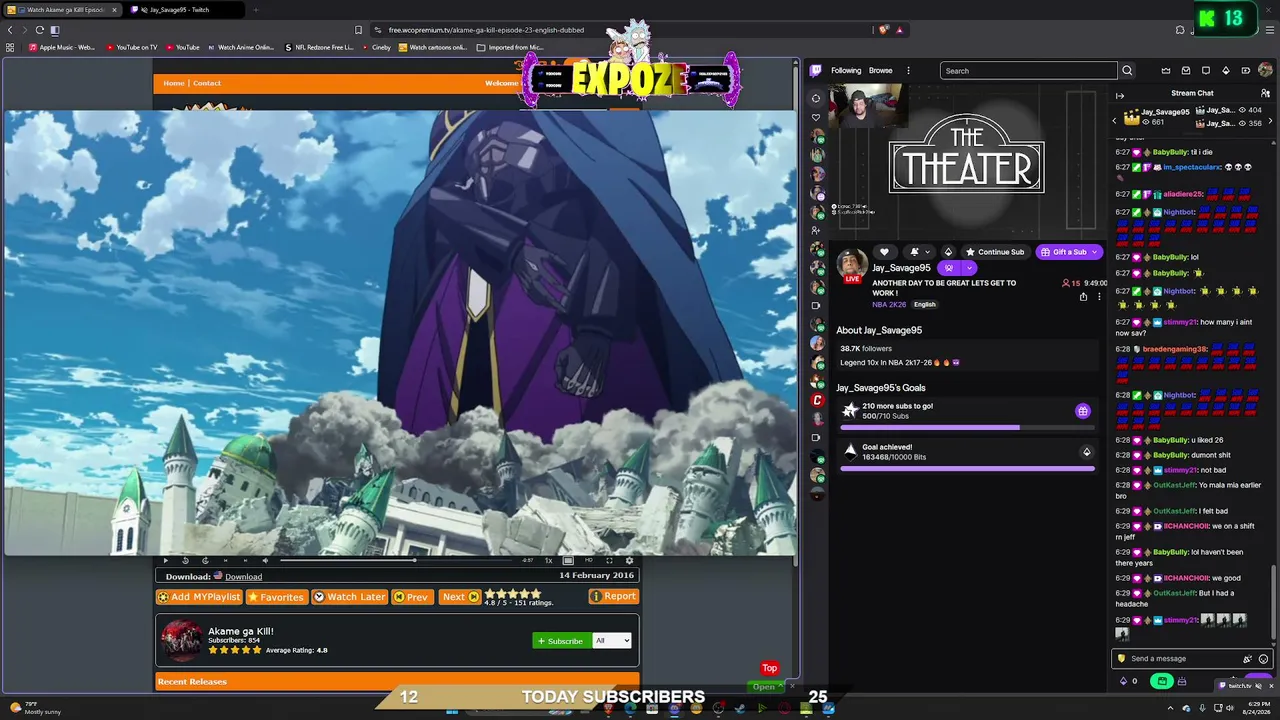The width and height of the screenshot is (1280, 720).
Task: Subscribe to Akame ga Kill series
Action: point(560,641)
